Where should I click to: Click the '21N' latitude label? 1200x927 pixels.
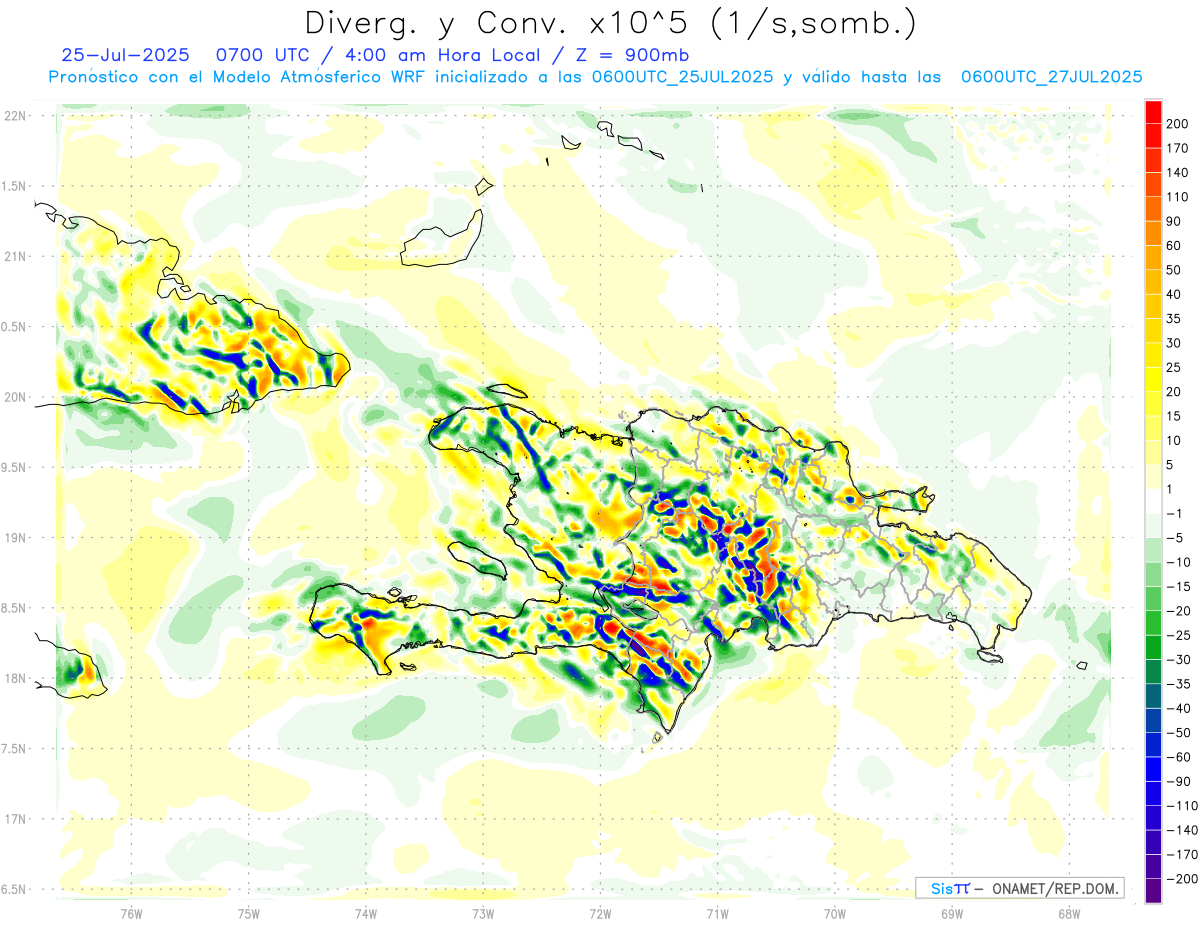tap(15, 256)
